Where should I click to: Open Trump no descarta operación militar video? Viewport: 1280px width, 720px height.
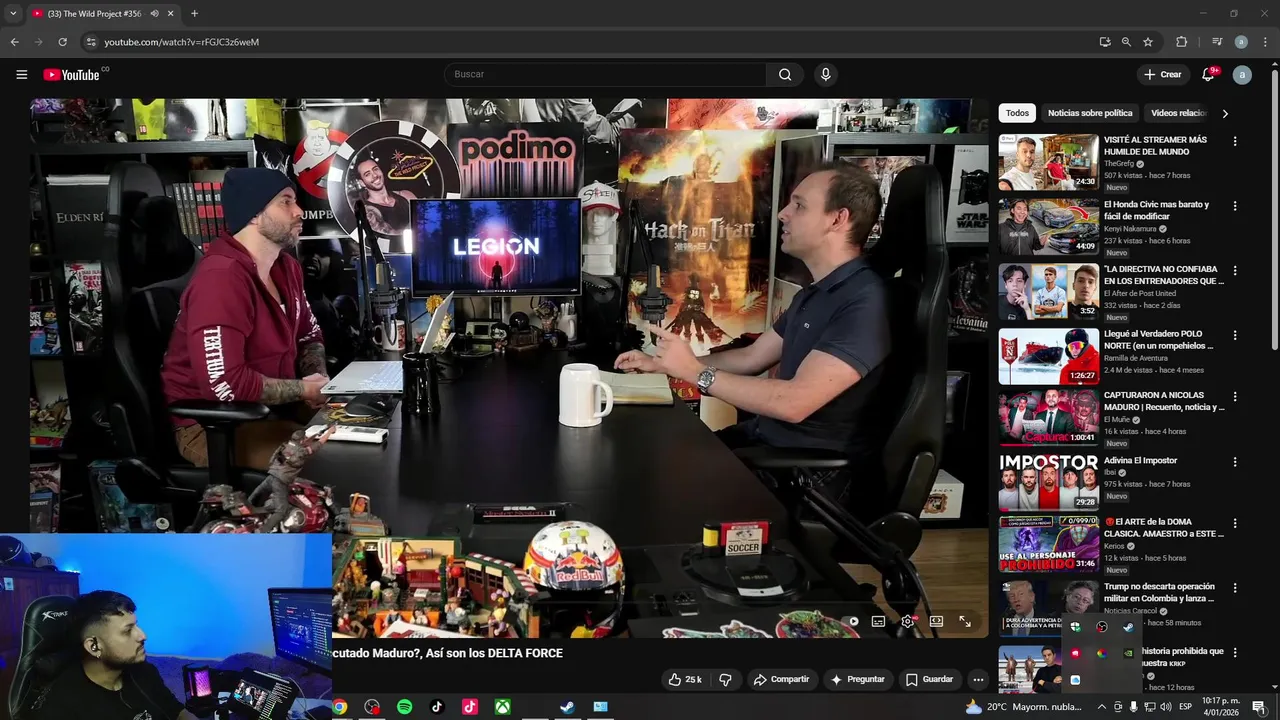click(1159, 592)
